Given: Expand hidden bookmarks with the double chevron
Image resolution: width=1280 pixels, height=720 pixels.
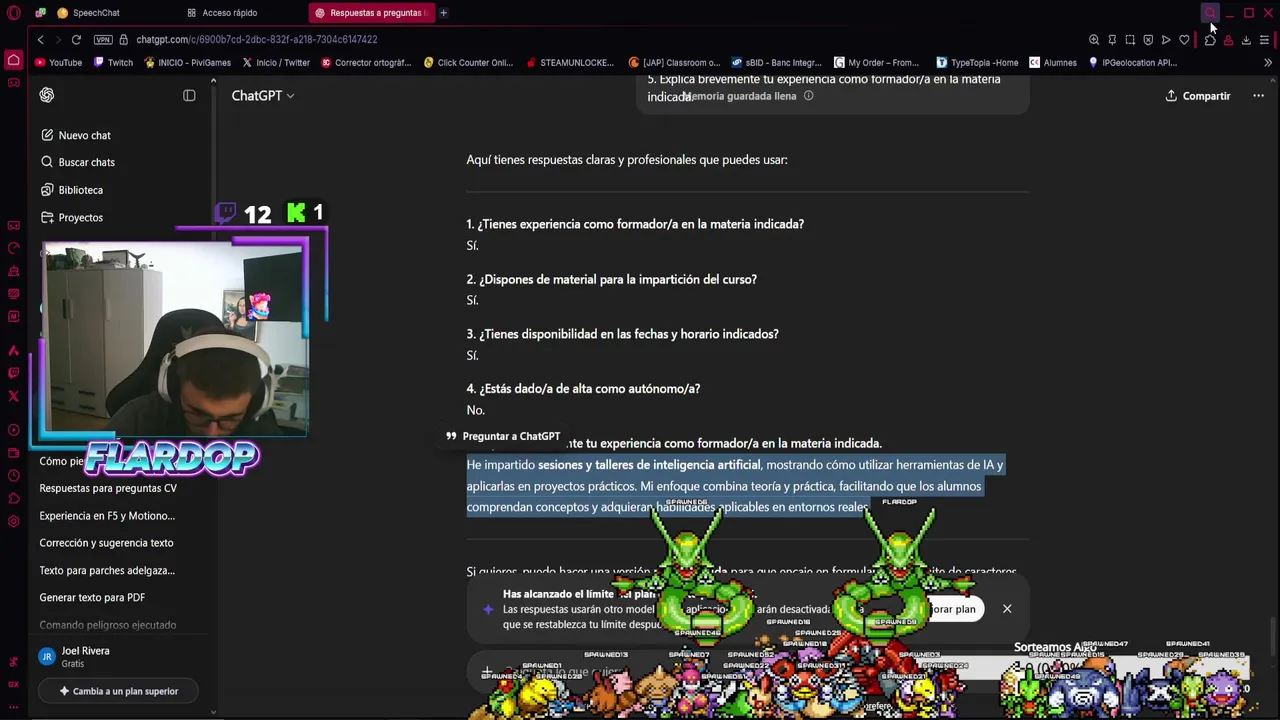Looking at the screenshot, I should (1268, 62).
